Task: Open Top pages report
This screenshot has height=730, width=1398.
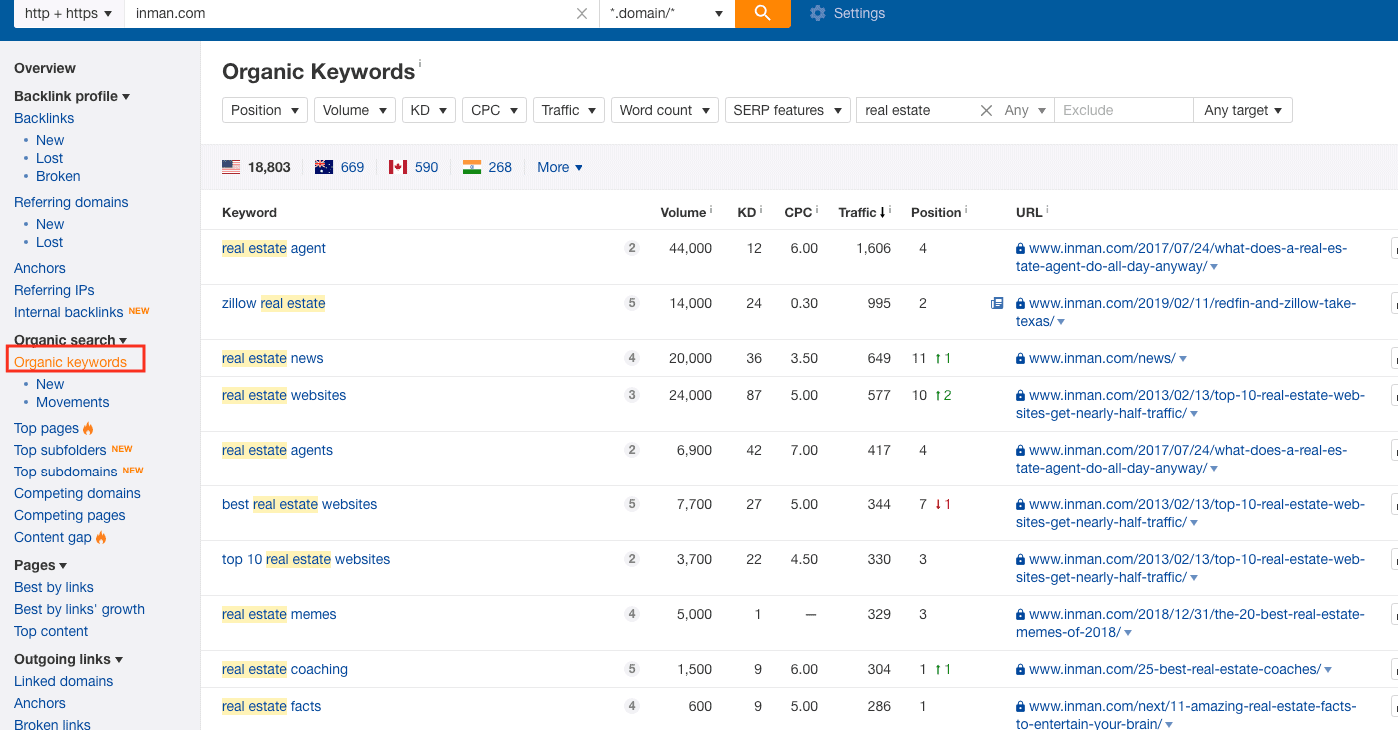Action: [x=46, y=428]
